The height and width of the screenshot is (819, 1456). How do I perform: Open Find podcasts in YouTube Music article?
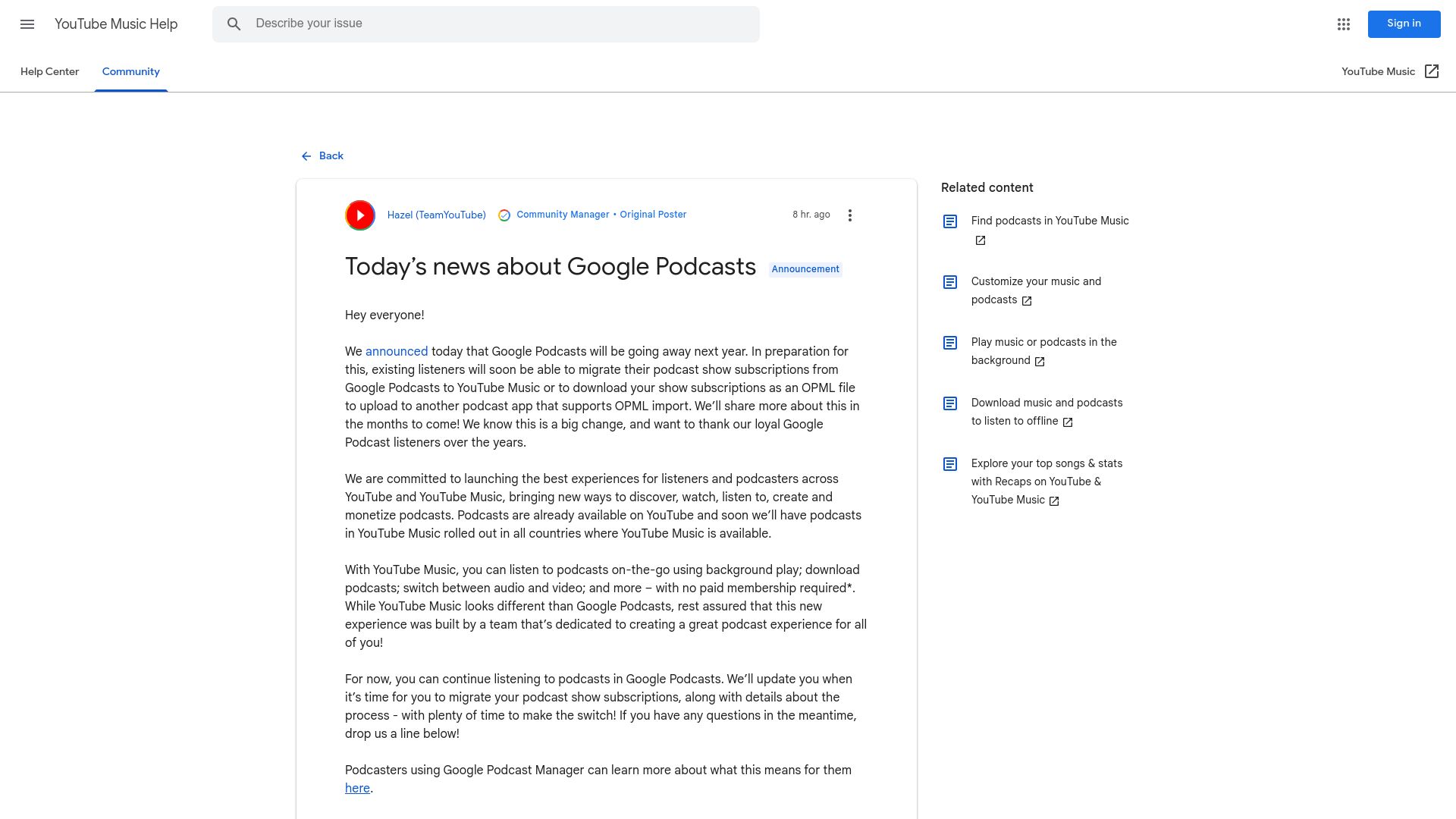(1050, 221)
